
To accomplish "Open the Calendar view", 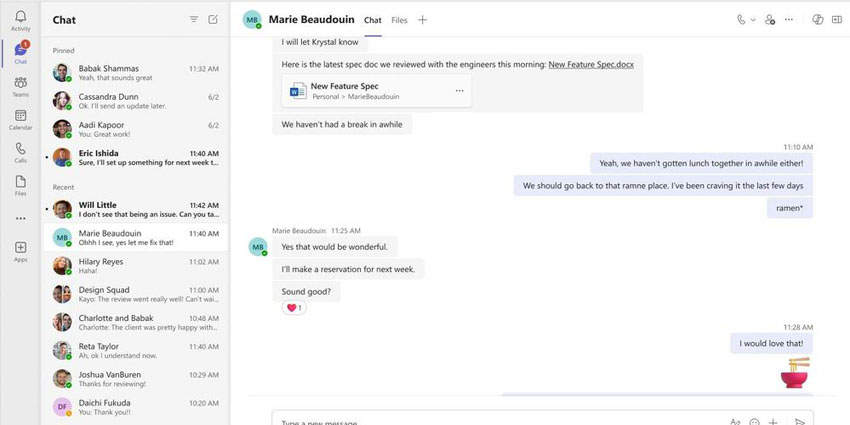I will [20, 120].
